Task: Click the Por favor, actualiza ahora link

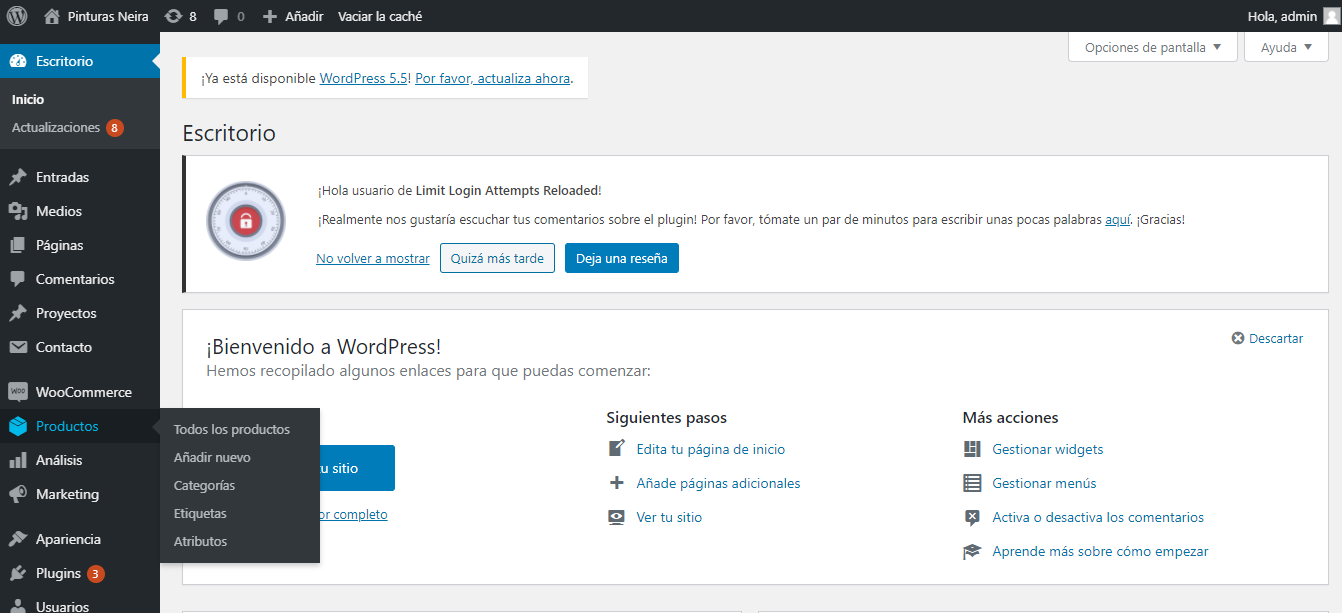Action: [492, 78]
